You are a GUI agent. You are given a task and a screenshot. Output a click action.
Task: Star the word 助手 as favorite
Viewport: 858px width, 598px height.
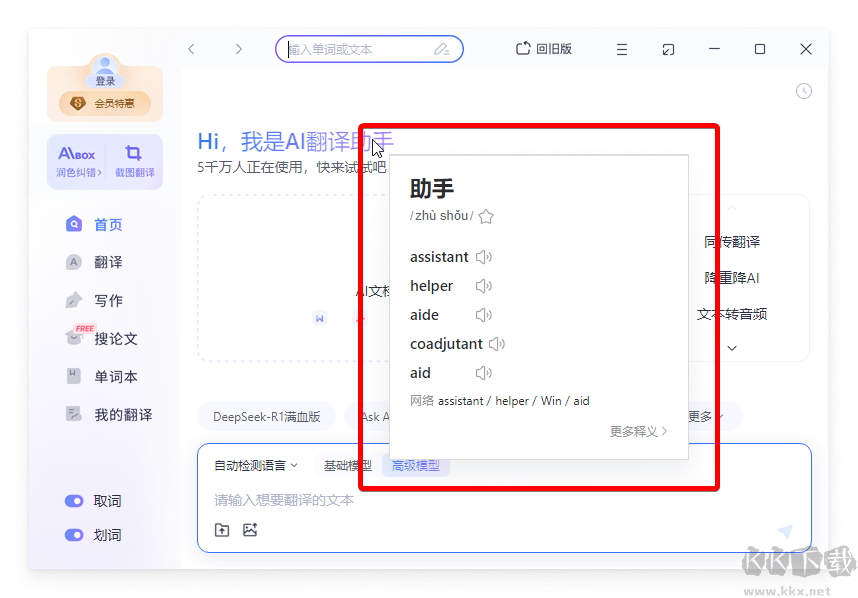pos(486,215)
